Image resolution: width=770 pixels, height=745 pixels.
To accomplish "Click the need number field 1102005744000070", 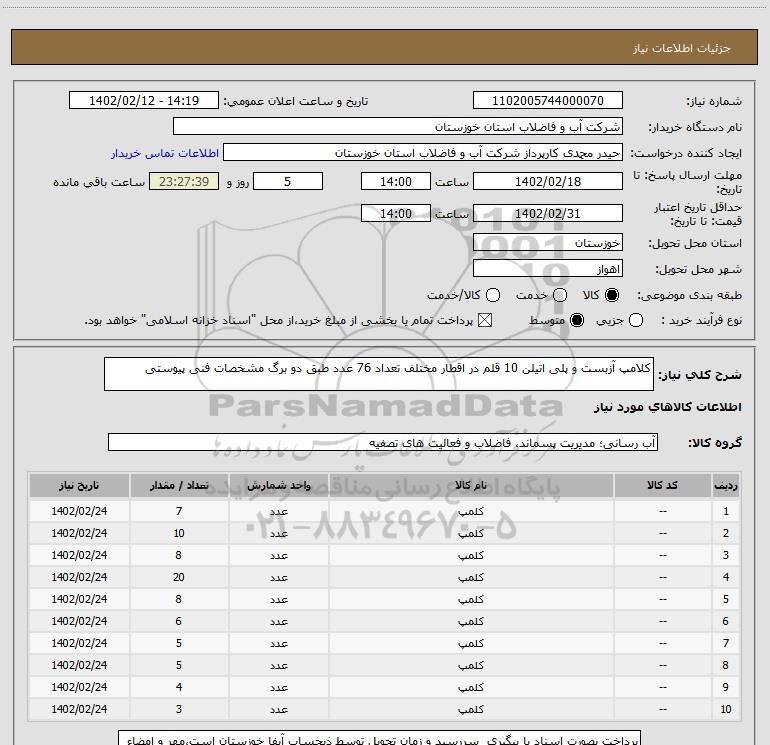I will [548, 100].
